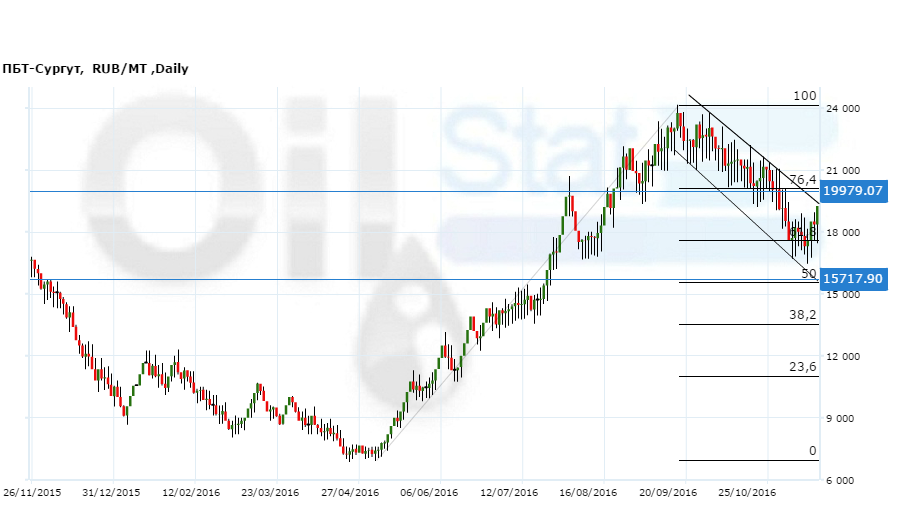
Task: Select the Fibonacci 76,4 level label
Action: [803, 179]
